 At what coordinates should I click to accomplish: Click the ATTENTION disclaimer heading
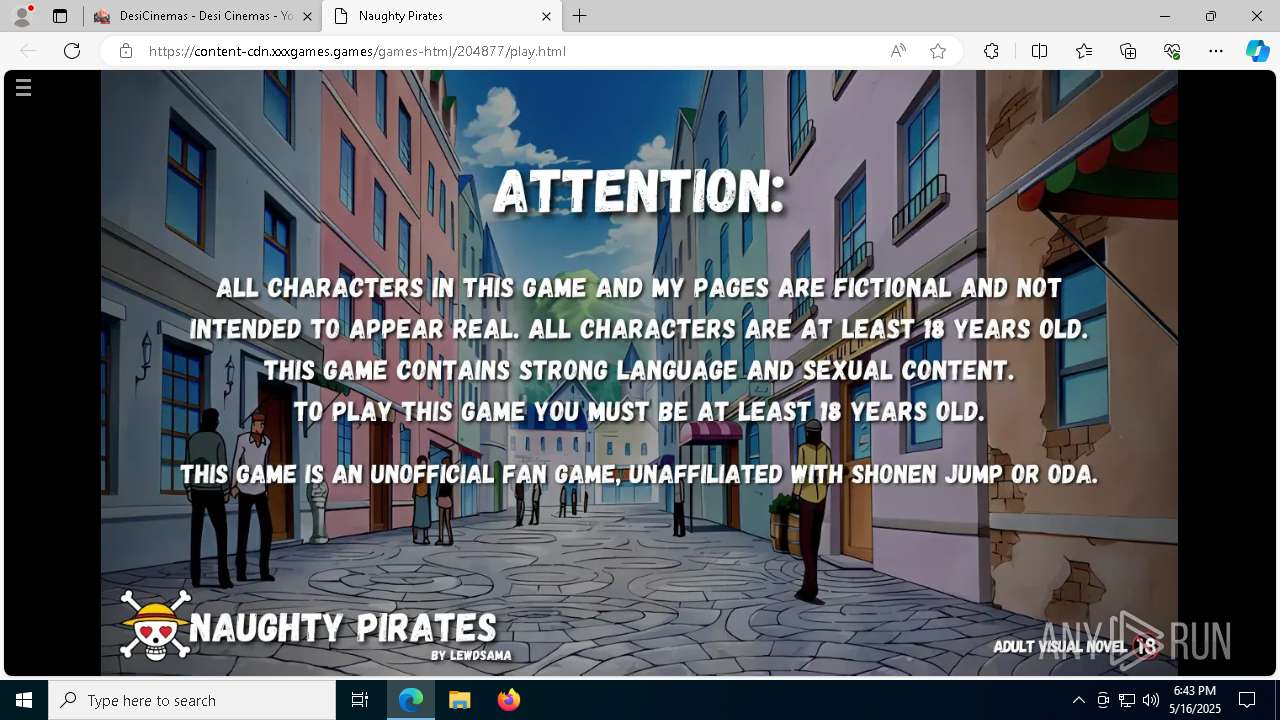tap(639, 192)
